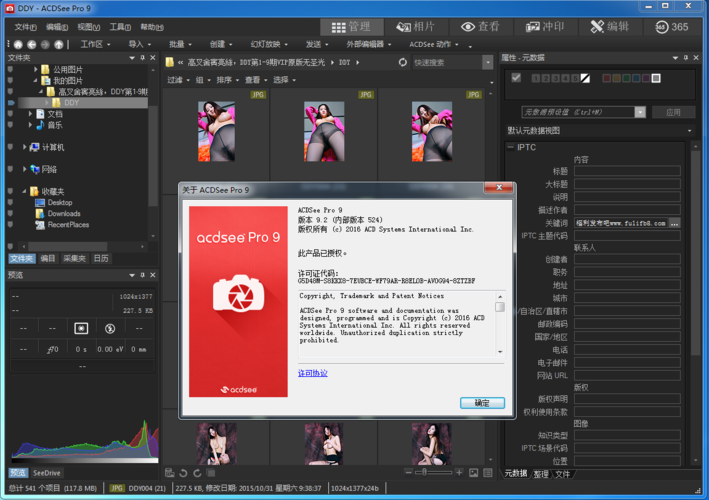
Task: Select the DDY folder in tree
Action: click(x=71, y=103)
